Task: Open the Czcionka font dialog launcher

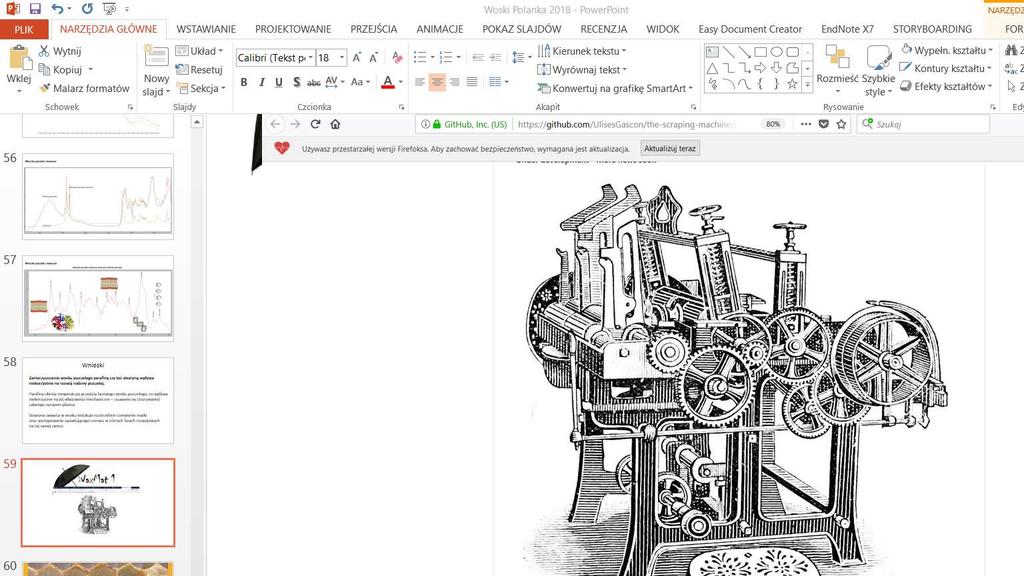Action: [401, 107]
